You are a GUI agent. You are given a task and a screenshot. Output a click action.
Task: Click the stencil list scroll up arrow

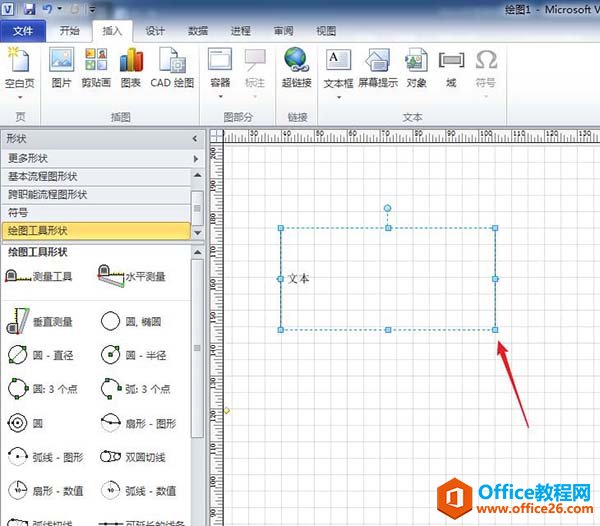click(x=197, y=175)
